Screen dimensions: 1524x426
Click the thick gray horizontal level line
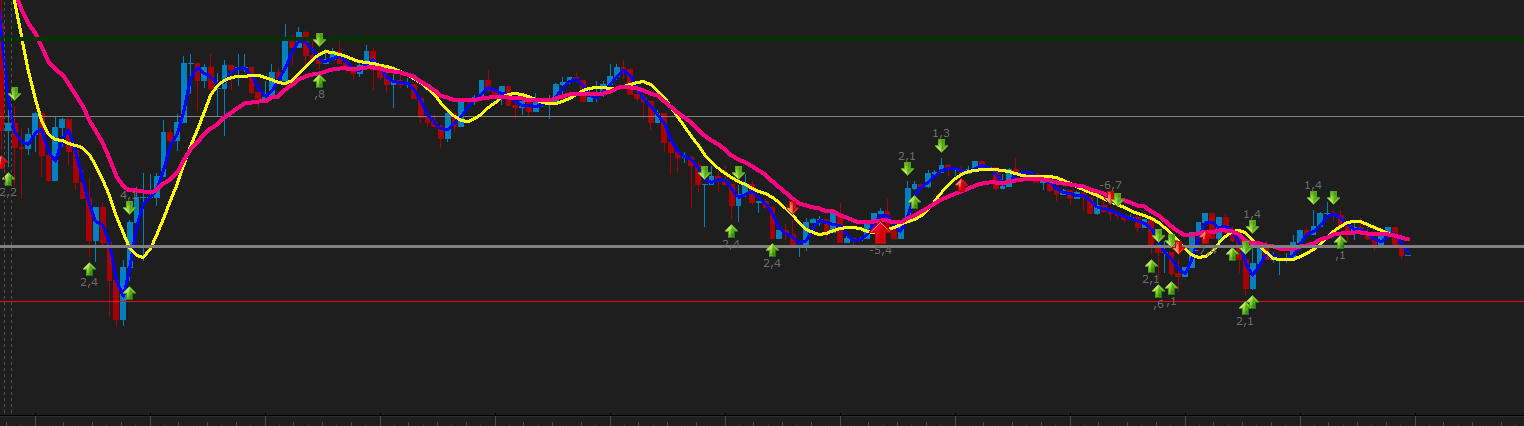pyautogui.click(x=762, y=246)
